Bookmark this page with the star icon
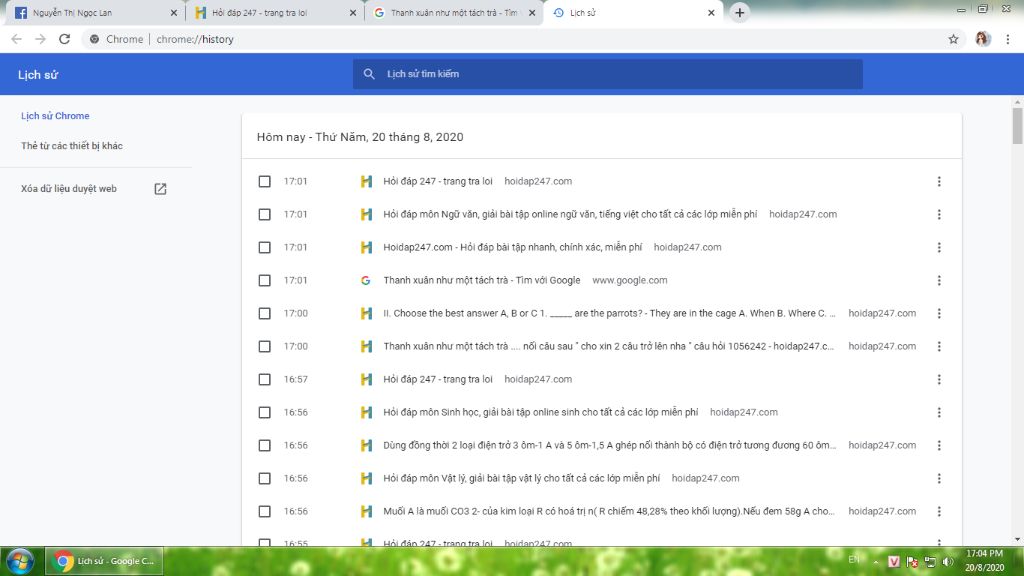The height and width of the screenshot is (576, 1024). click(953, 39)
